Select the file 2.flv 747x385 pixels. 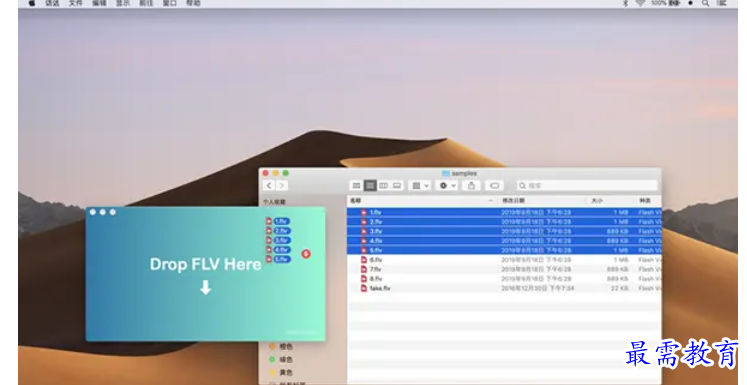coord(504,222)
